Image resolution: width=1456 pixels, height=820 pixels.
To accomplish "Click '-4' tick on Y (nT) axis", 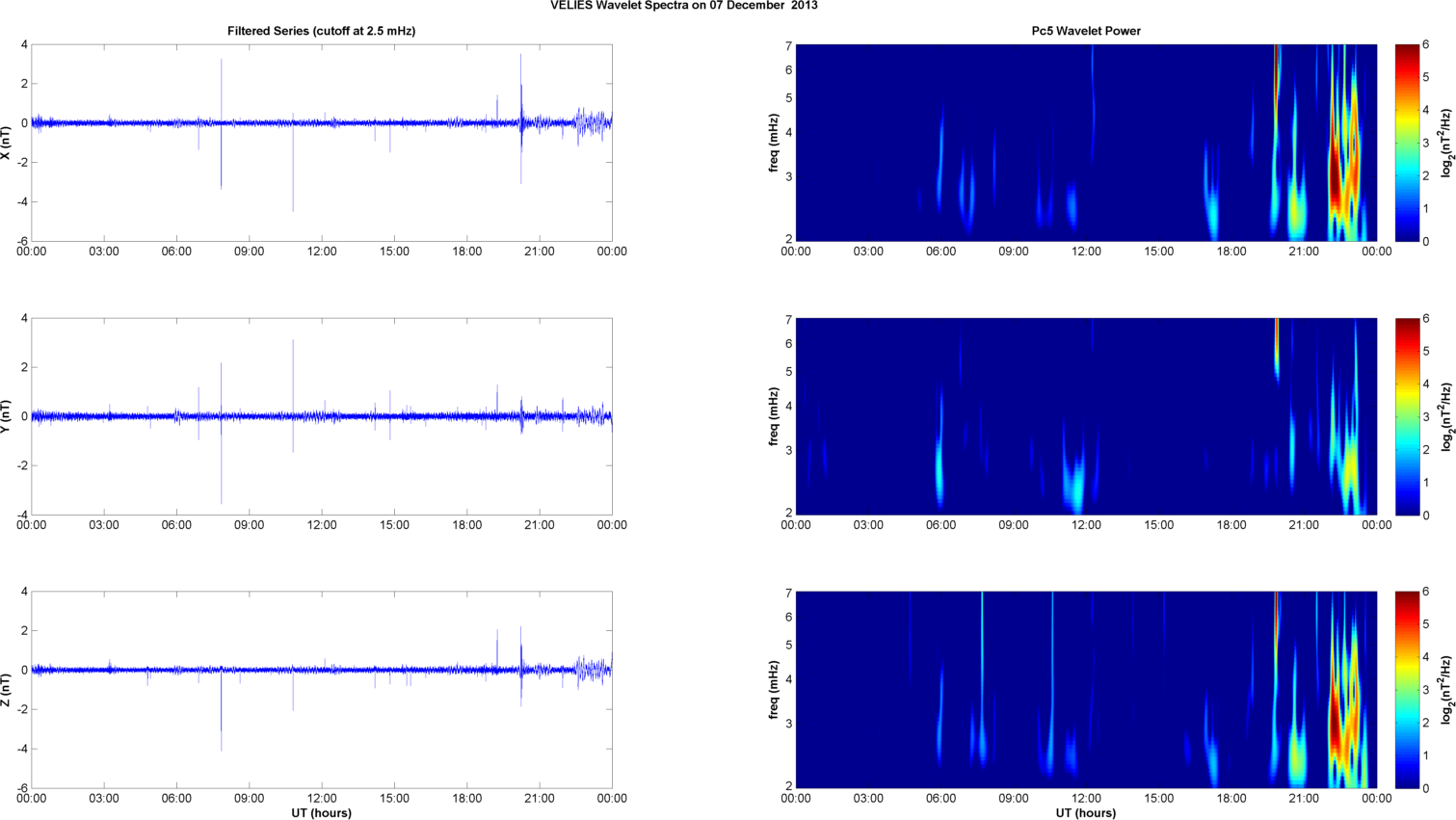I will (x=21, y=515).
